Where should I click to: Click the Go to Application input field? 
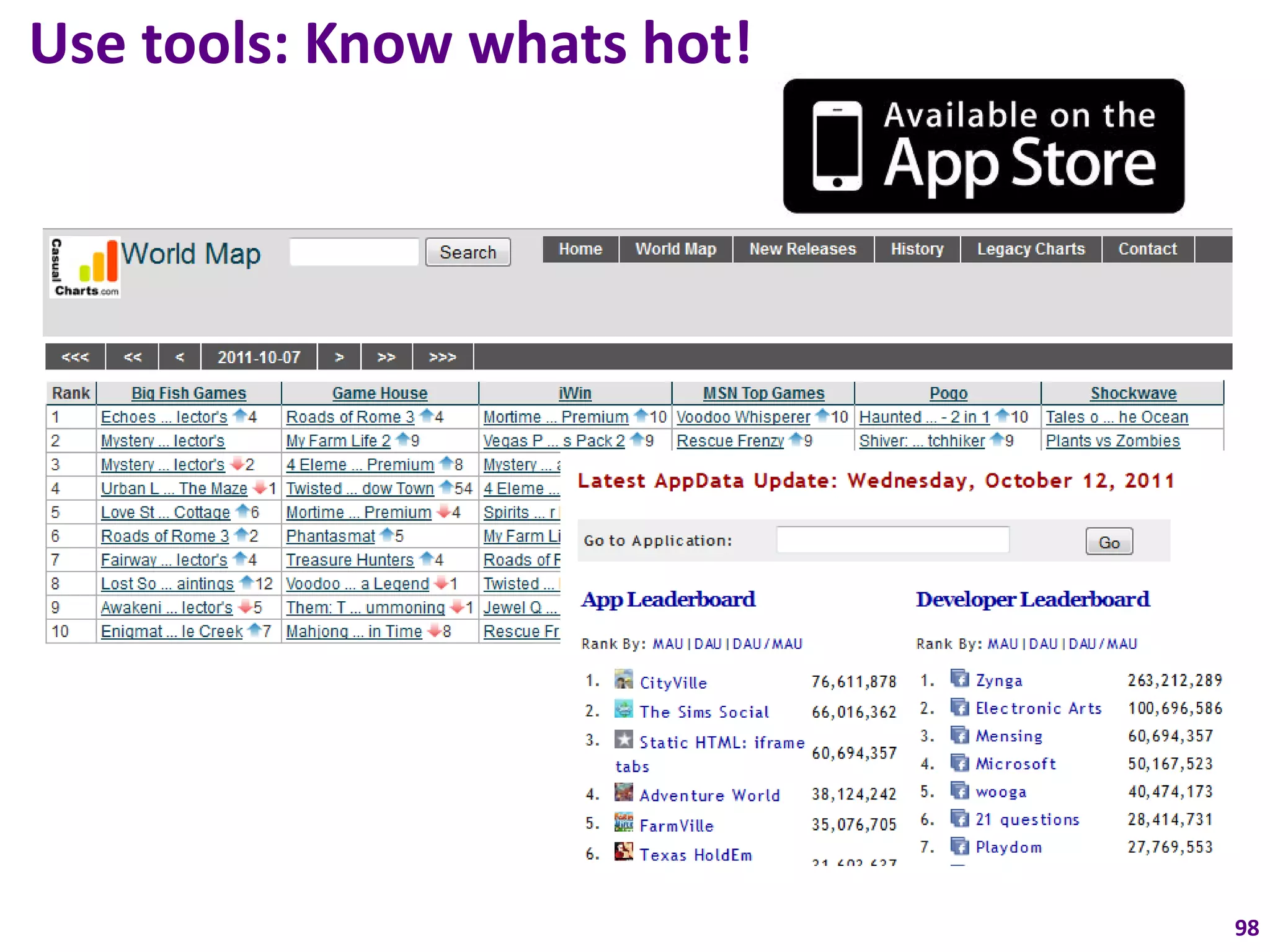pyautogui.click(x=893, y=540)
